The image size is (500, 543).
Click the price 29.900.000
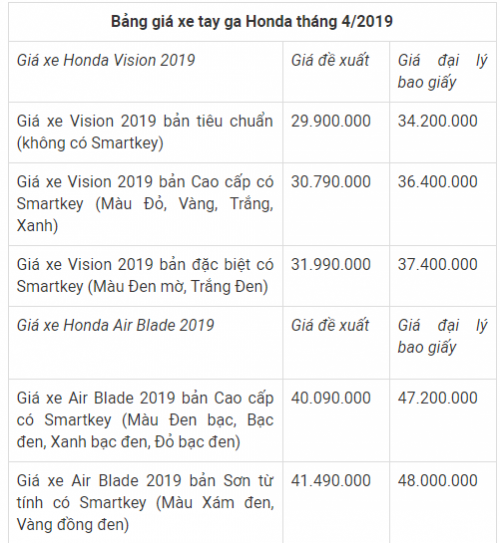331,121
